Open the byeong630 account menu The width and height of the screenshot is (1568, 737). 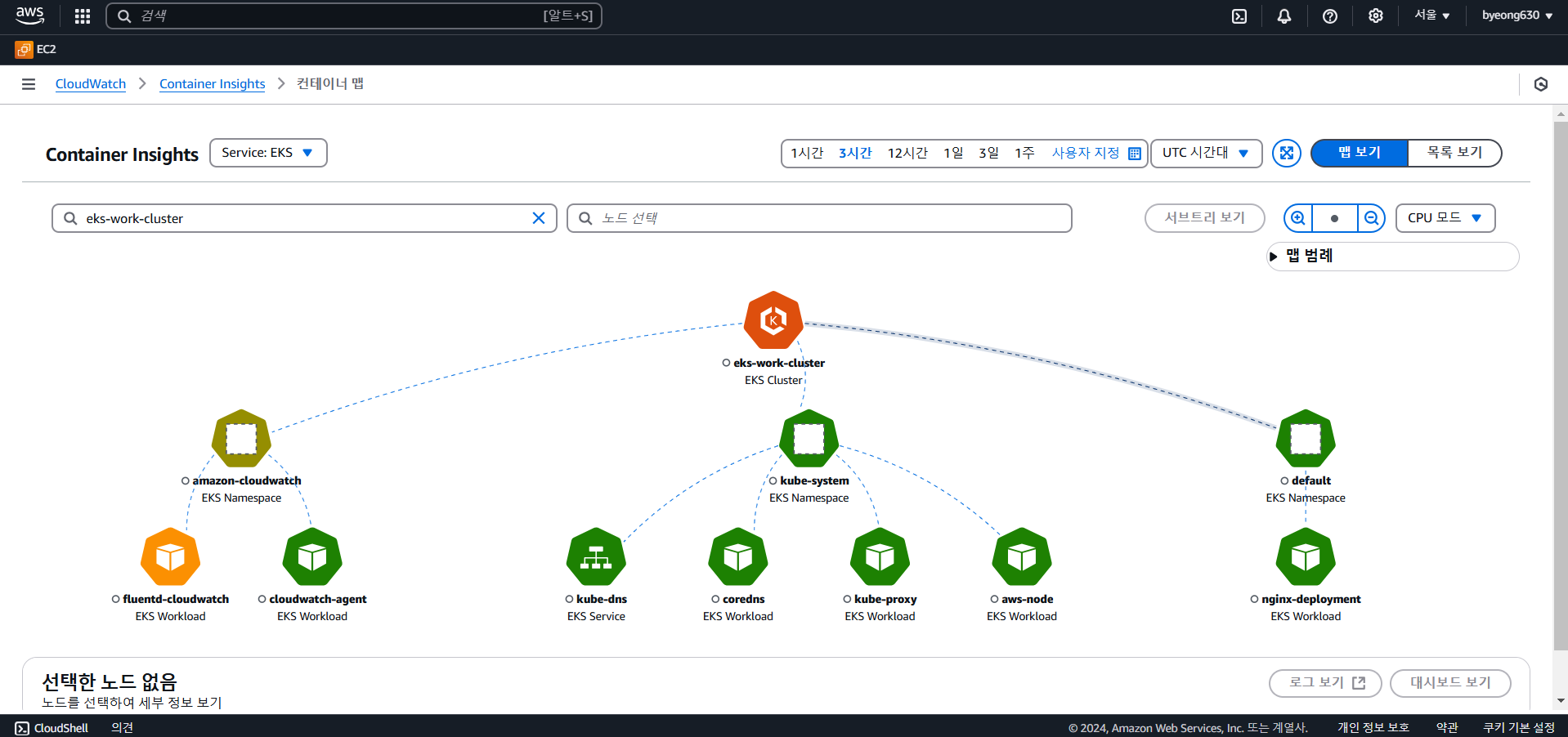tap(1517, 16)
